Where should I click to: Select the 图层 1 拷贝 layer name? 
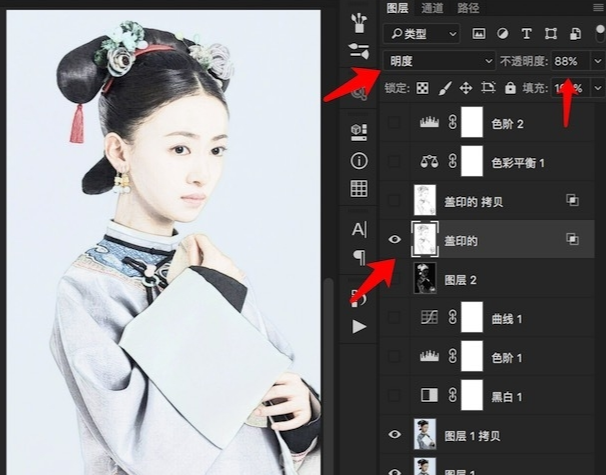(472, 436)
